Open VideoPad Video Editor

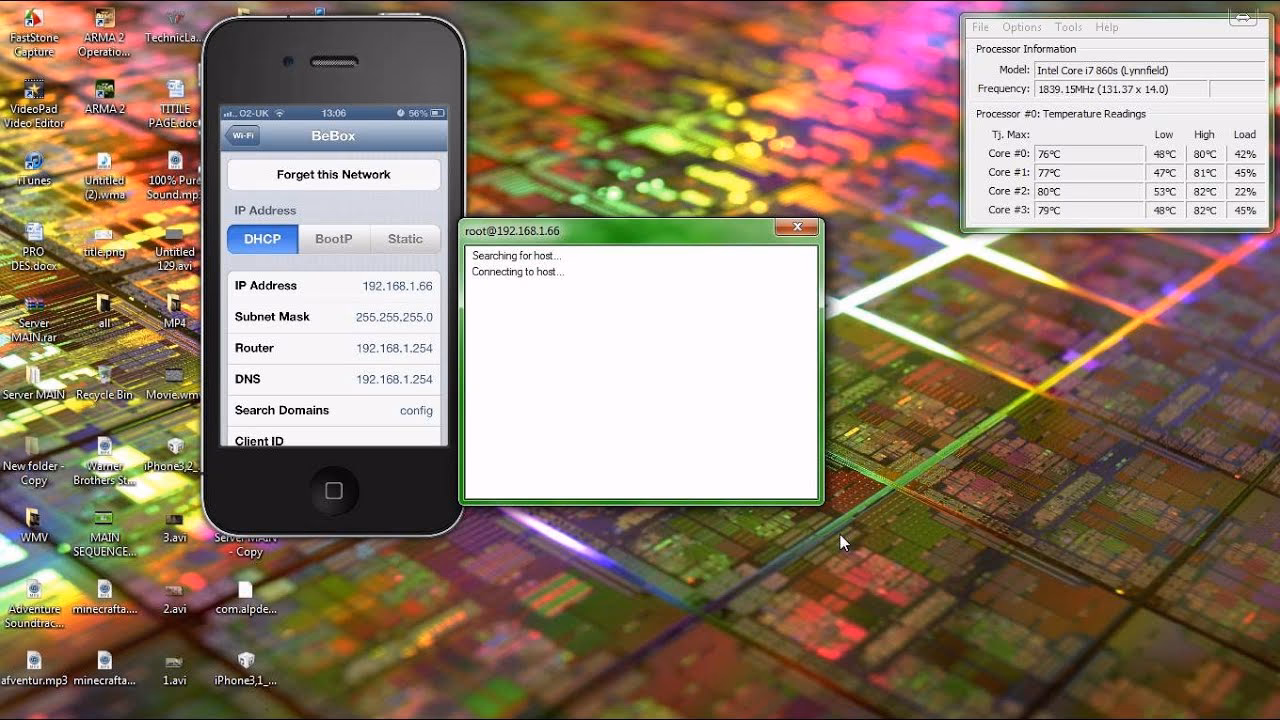[x=33, y=95]
